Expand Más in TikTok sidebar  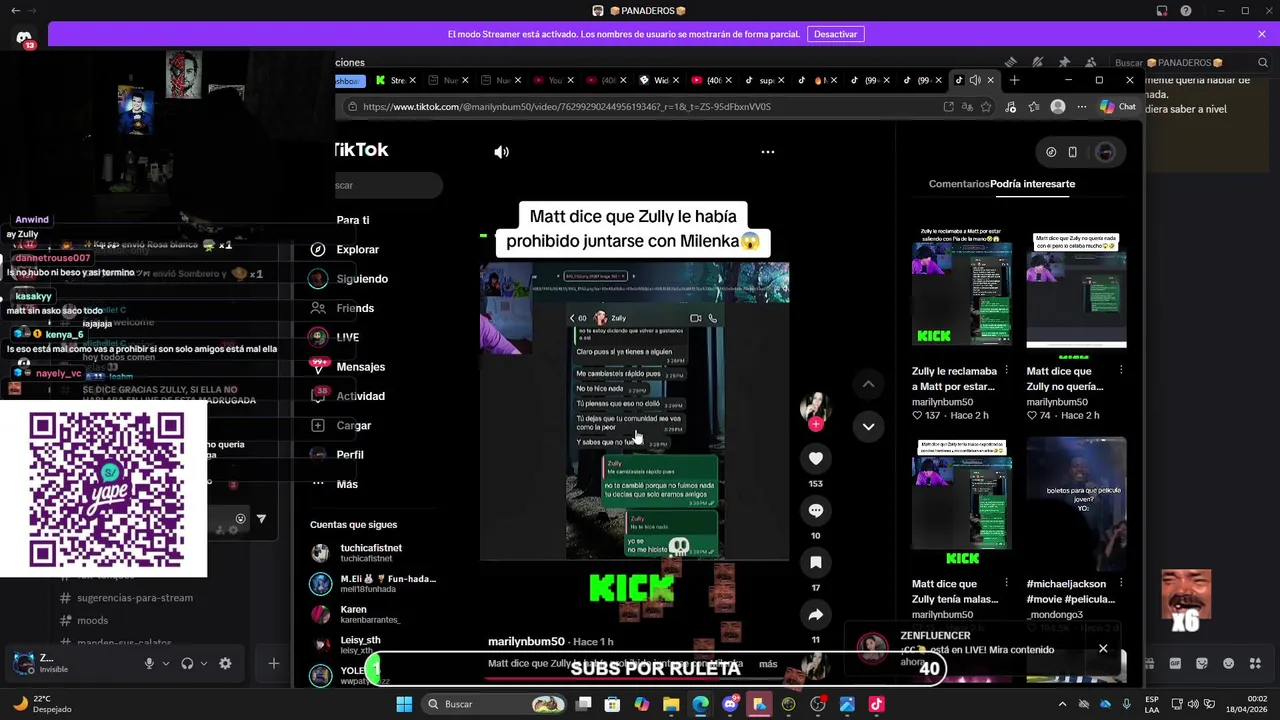[334, 484]
